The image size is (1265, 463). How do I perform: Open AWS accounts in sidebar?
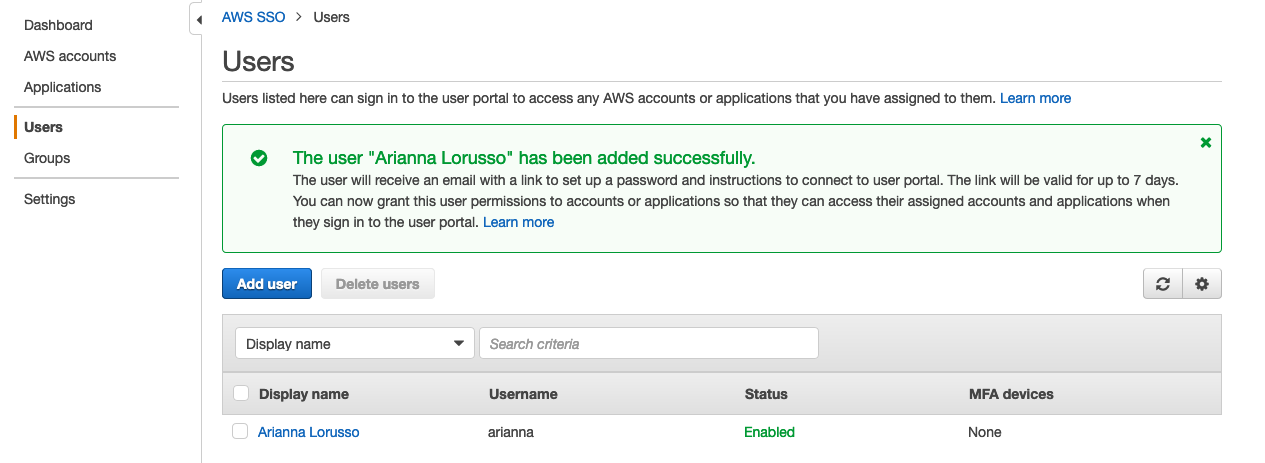tap(70, 56)
